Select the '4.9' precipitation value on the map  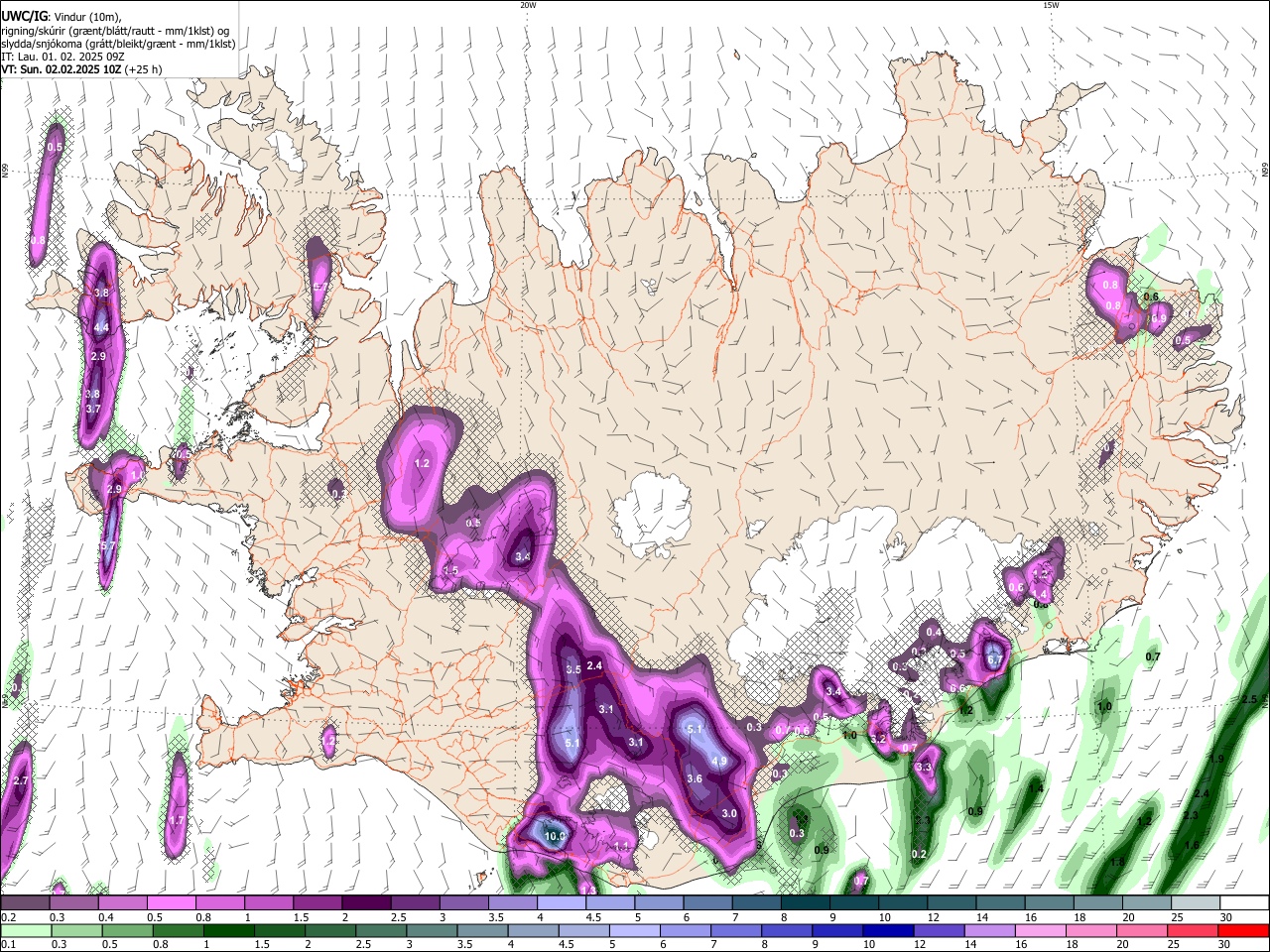coord(720,761)
